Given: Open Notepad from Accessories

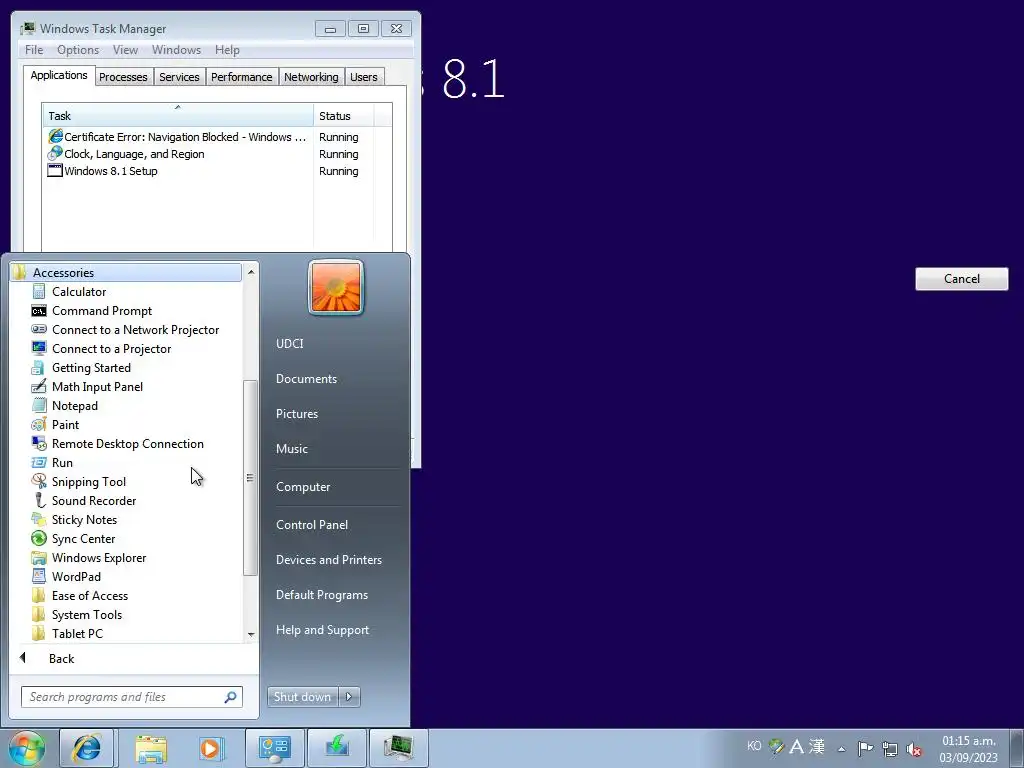Looking at the screenshot, I should point(74,406).
